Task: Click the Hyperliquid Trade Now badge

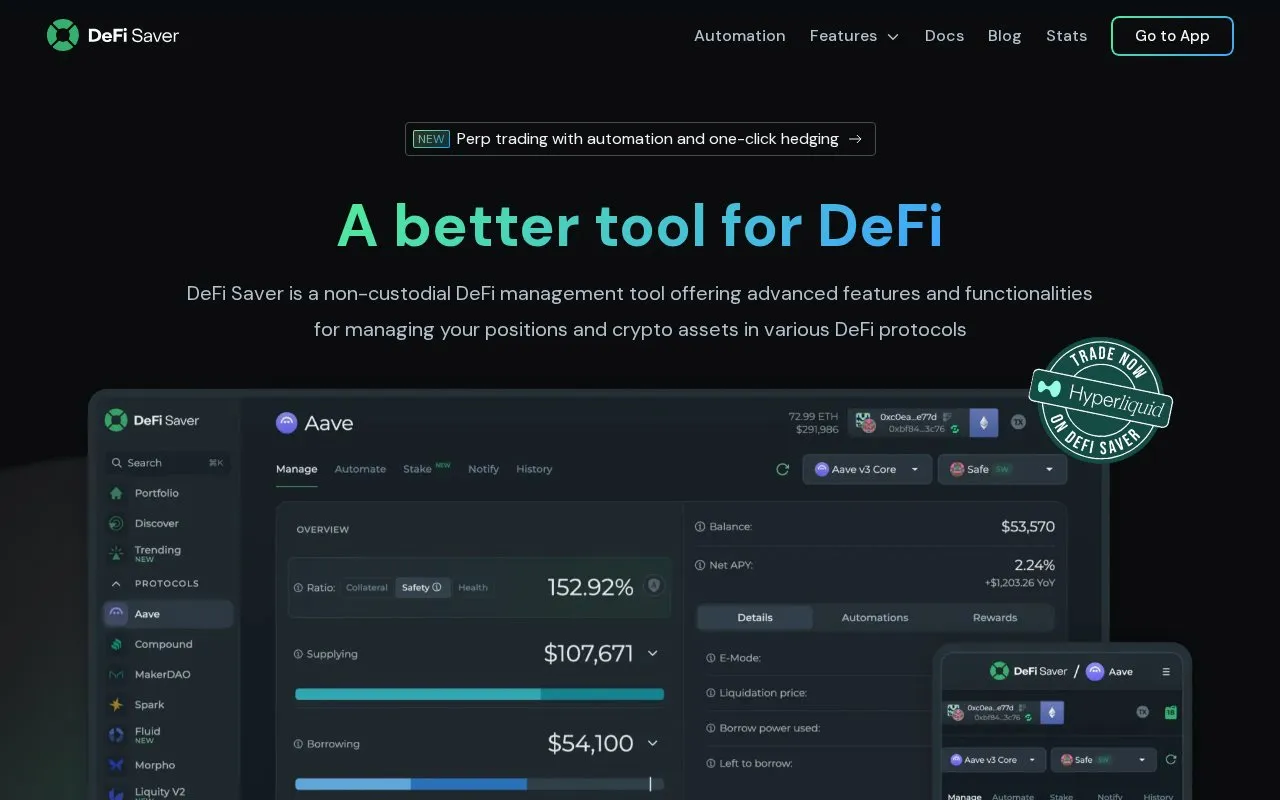Action: 1101,400
